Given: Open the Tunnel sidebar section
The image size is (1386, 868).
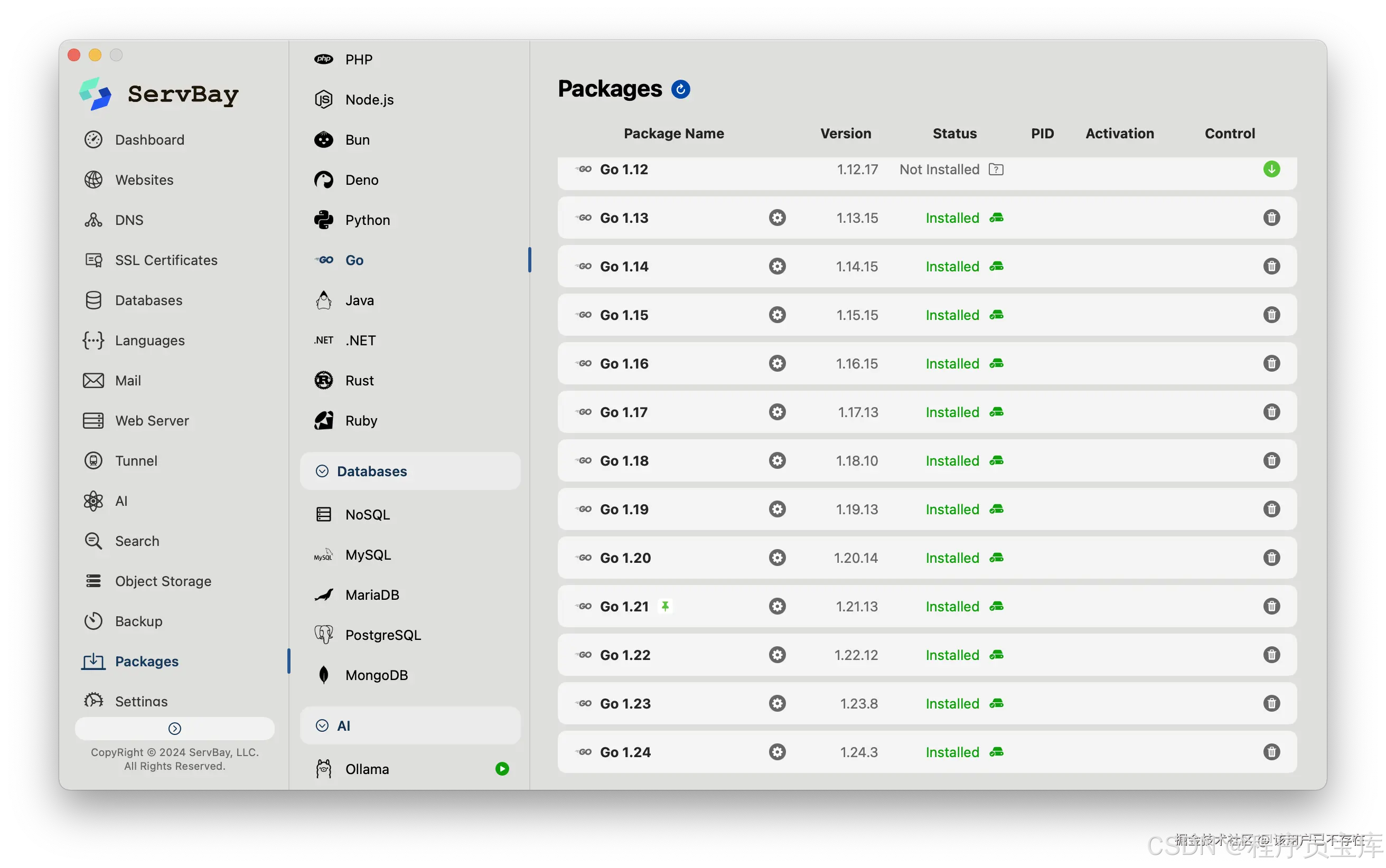Looking at the screenshot, I should tap(136, 461).
